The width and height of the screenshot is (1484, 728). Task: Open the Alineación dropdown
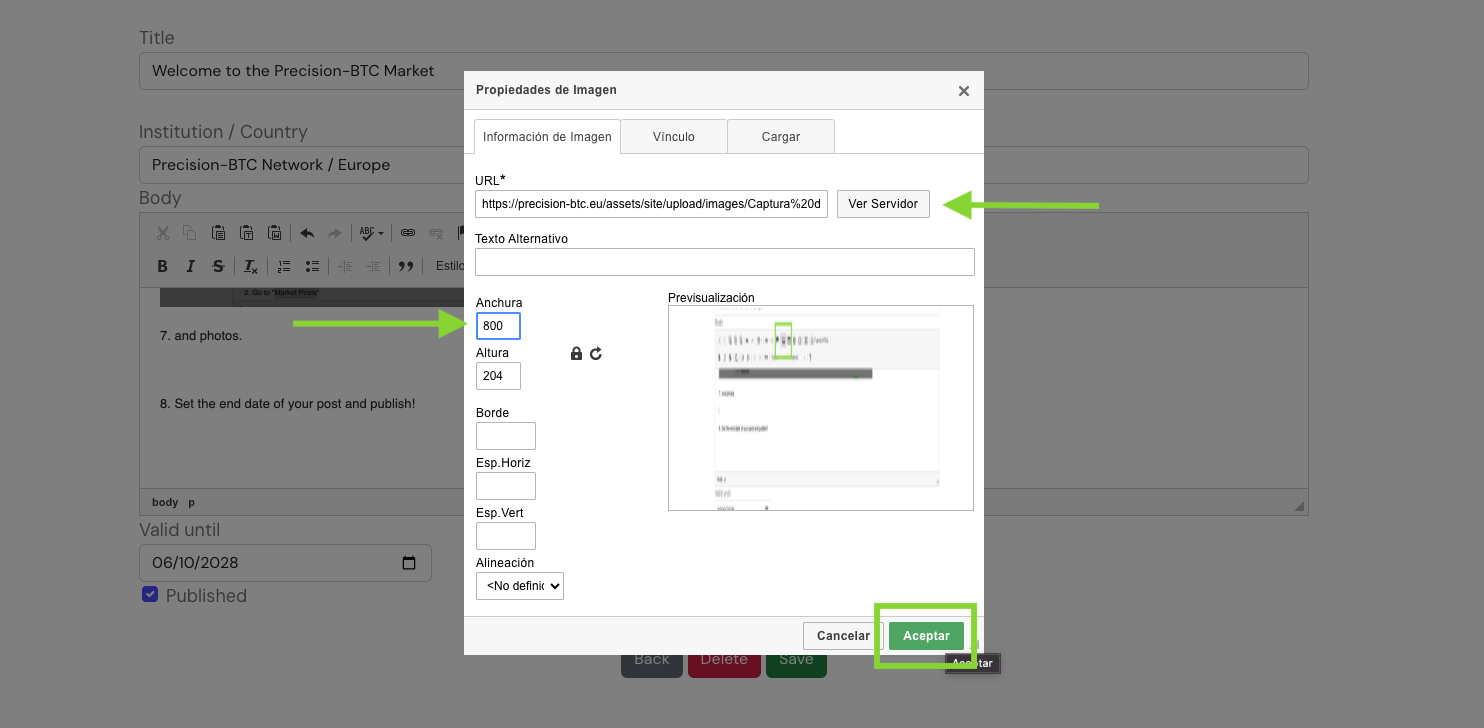coord(520,586)
